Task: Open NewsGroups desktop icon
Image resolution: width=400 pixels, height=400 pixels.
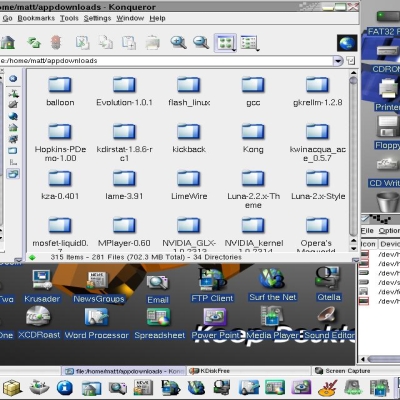Action: coord(98,286)
